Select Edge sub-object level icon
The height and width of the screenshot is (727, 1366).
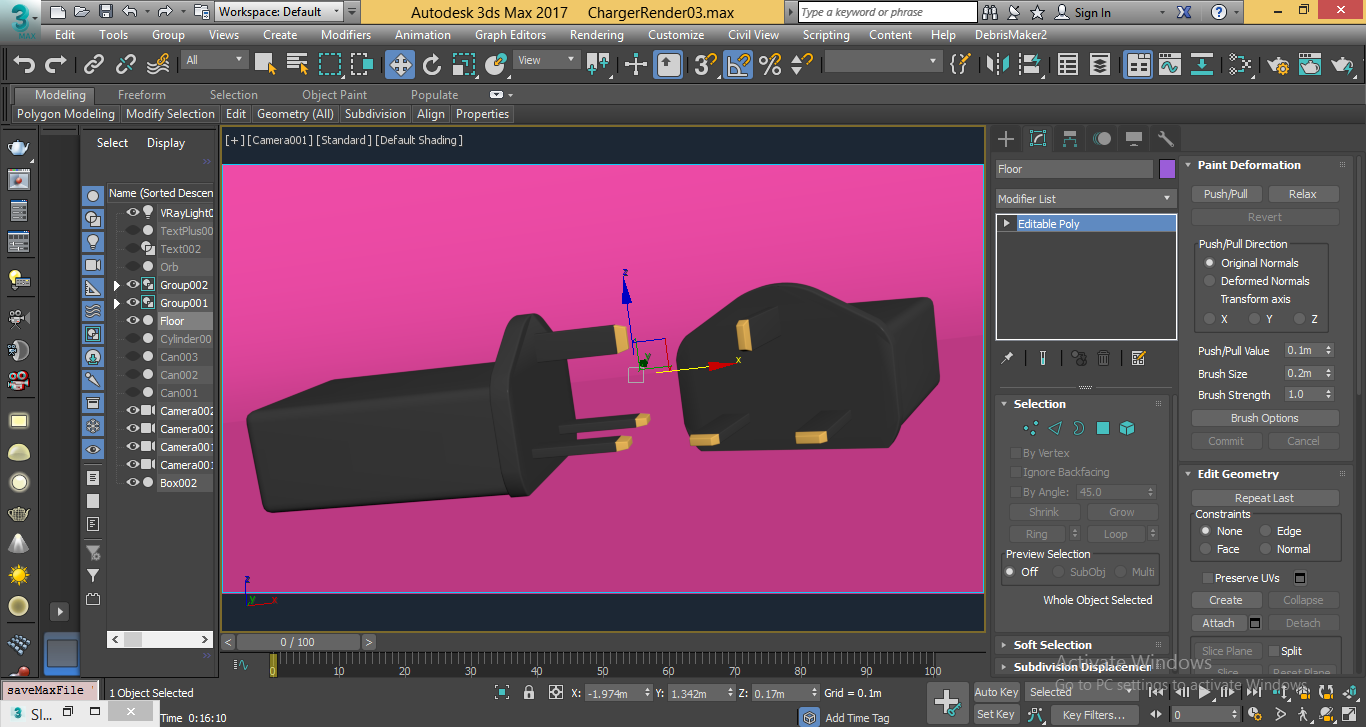[1055, 428]
